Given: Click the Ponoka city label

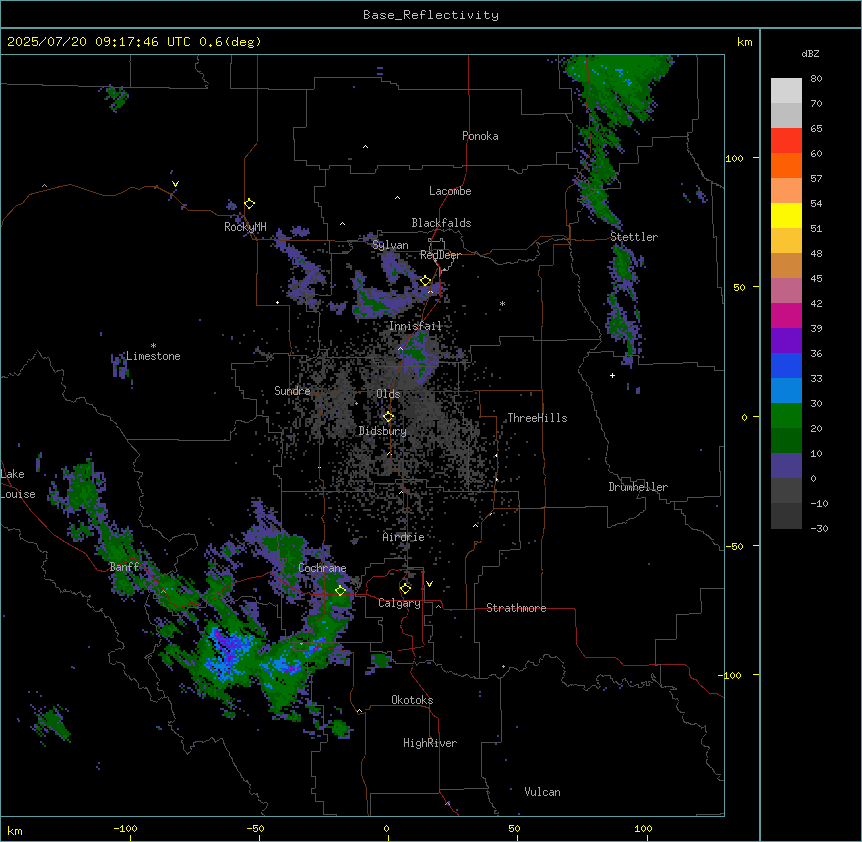Looking at the screenshot, I should [x=480, y=136].
